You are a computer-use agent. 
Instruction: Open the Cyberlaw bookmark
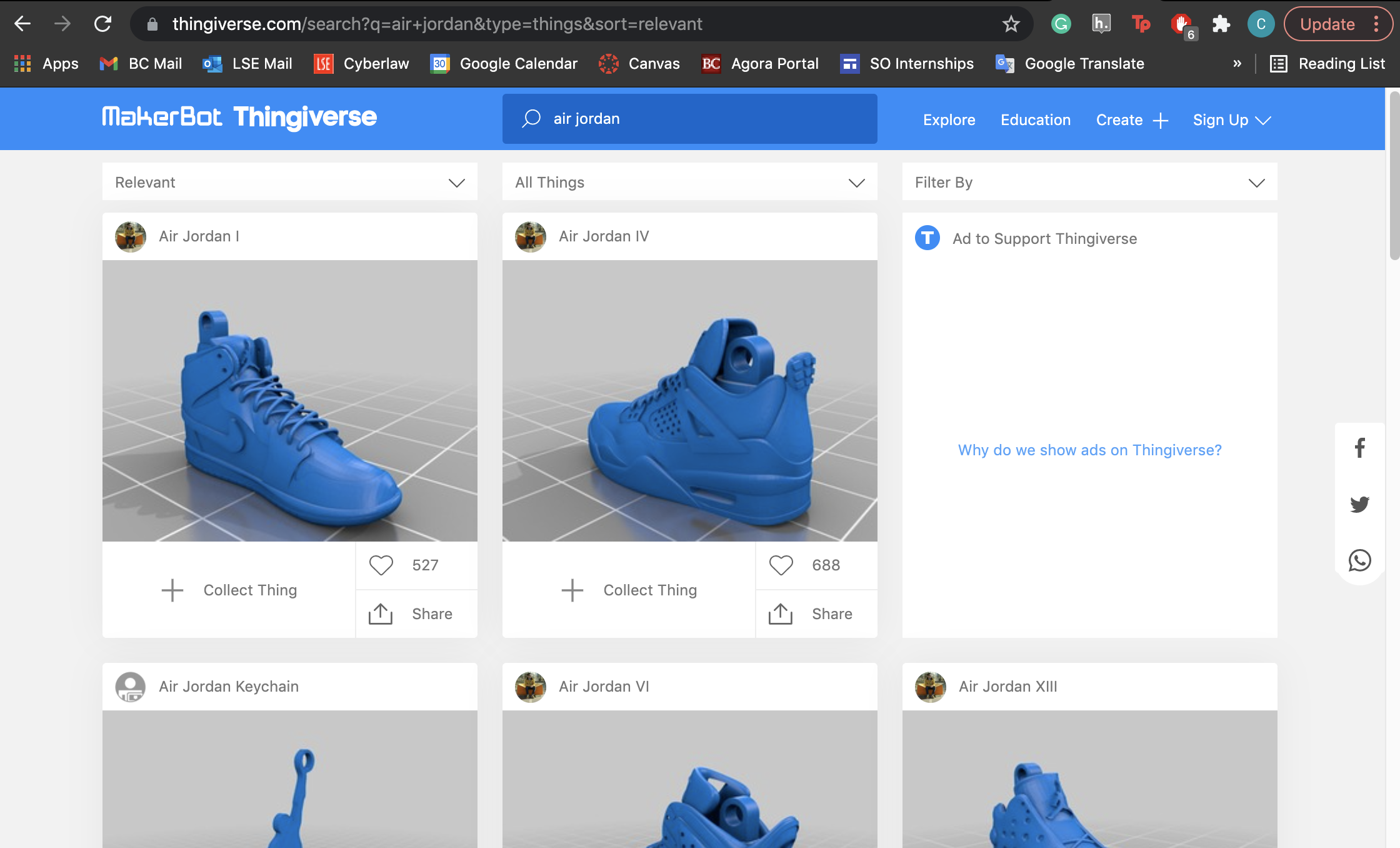(x=361, y=63)
